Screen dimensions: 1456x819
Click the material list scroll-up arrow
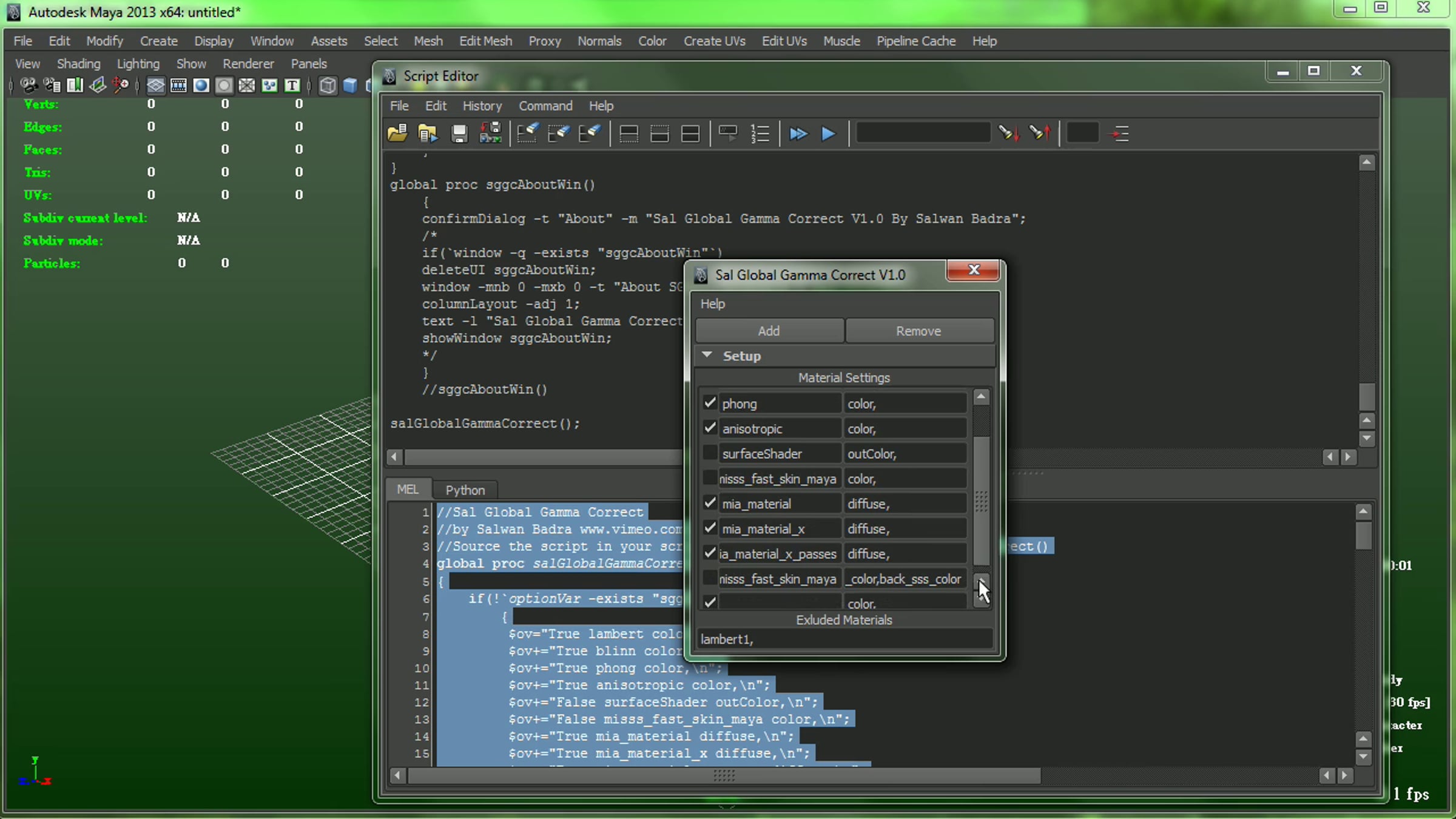981,397
